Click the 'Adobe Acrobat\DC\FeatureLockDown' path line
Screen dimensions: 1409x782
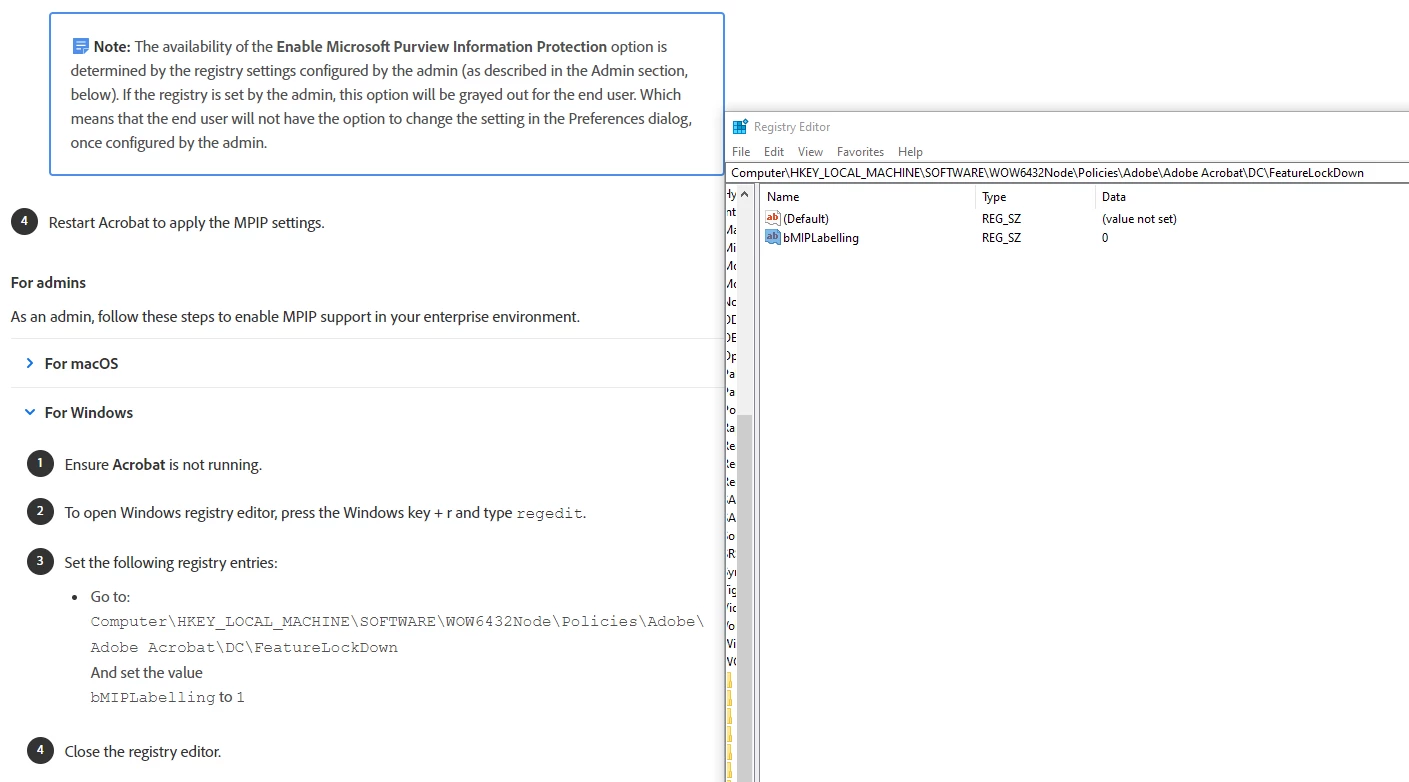(244, 647)
